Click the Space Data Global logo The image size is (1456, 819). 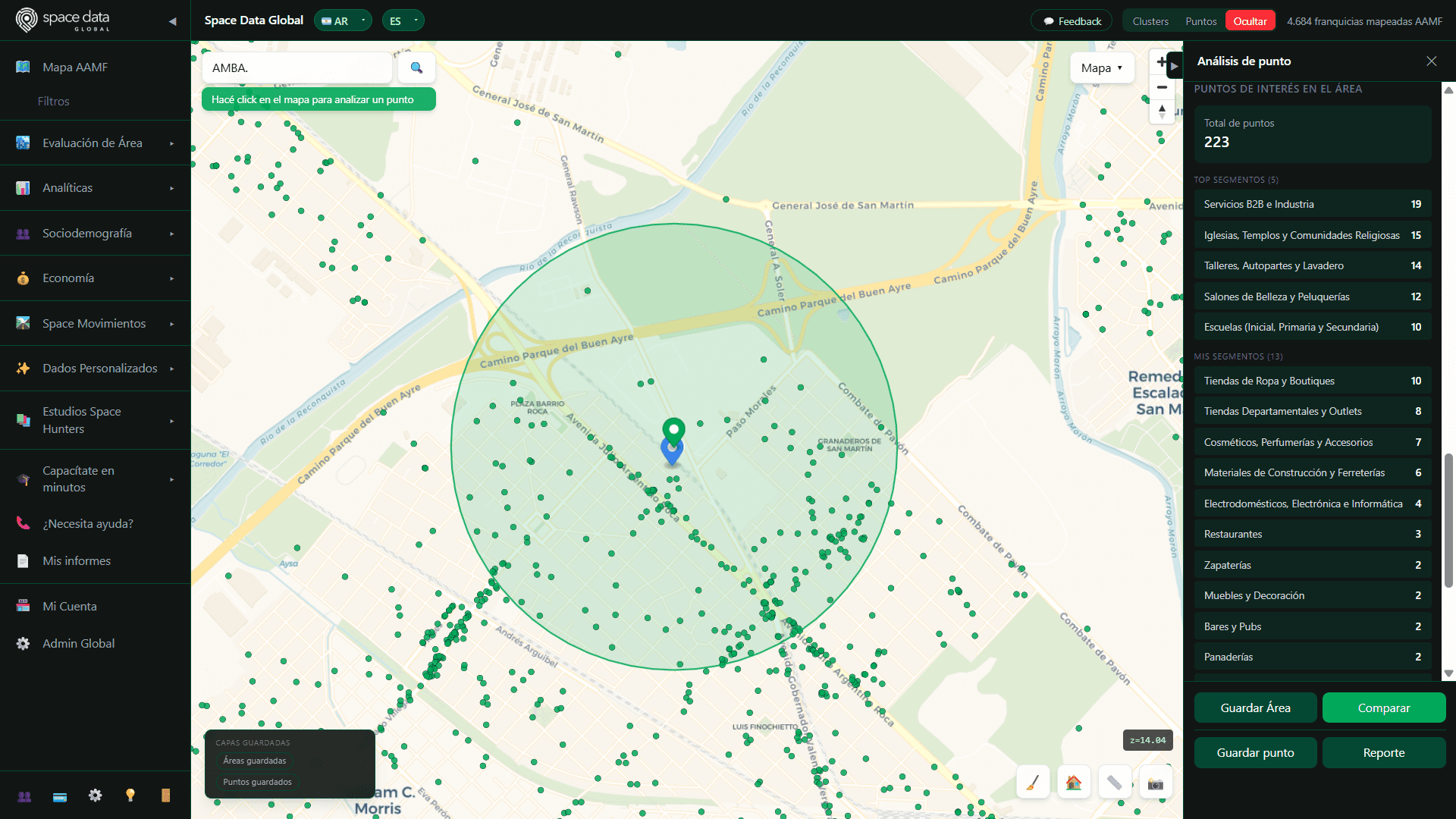62,20
